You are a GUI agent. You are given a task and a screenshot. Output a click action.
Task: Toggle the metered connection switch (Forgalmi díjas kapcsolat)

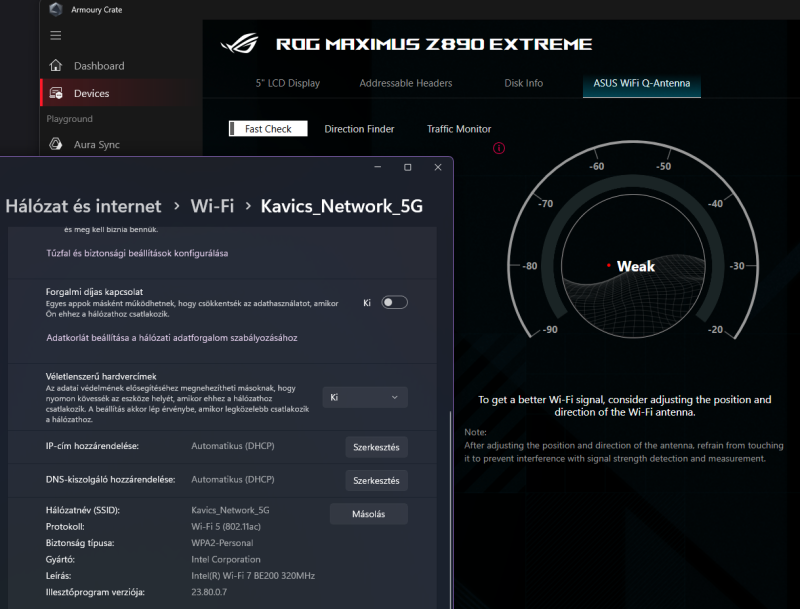(x=394, y=302)
